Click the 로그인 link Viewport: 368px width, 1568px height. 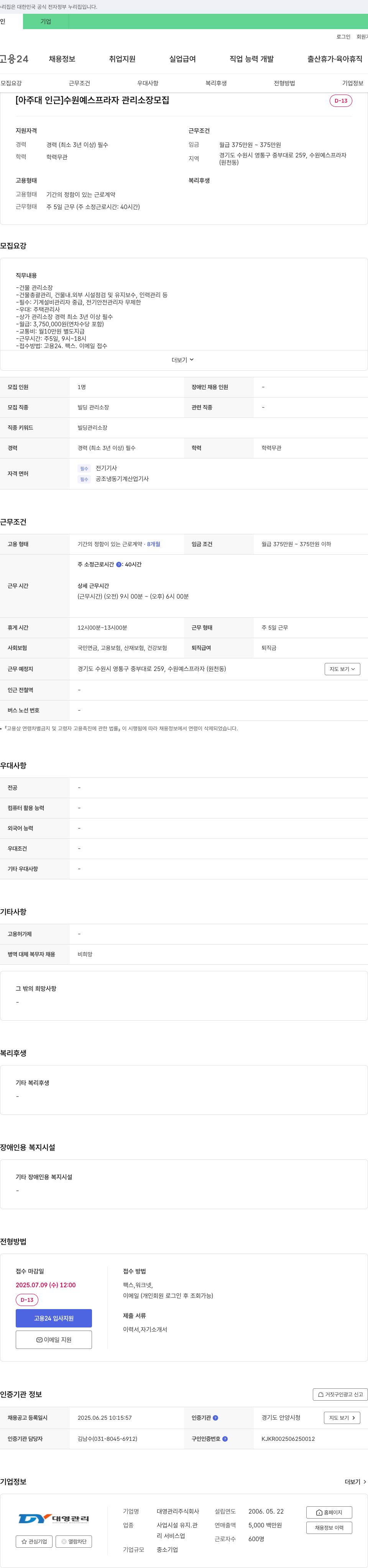[x=343, y=37]
